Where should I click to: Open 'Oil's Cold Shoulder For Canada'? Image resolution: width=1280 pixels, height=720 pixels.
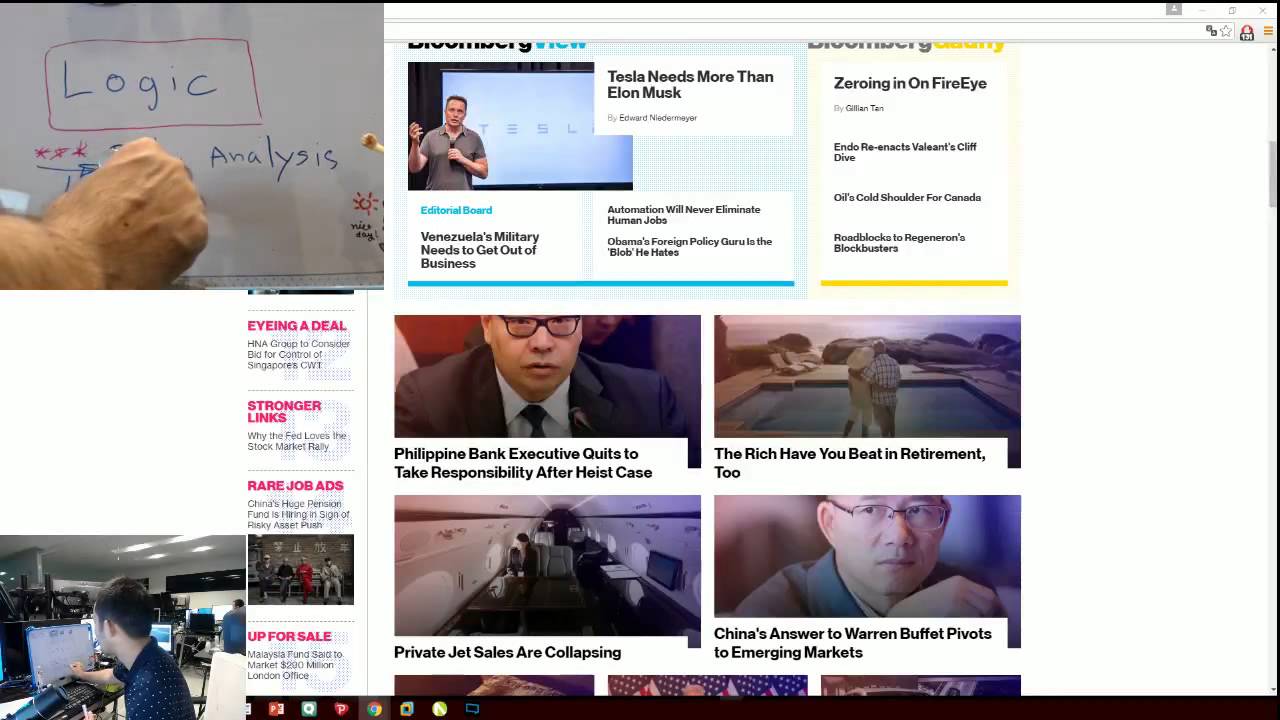pyautogui.click(x=907, y=197)
